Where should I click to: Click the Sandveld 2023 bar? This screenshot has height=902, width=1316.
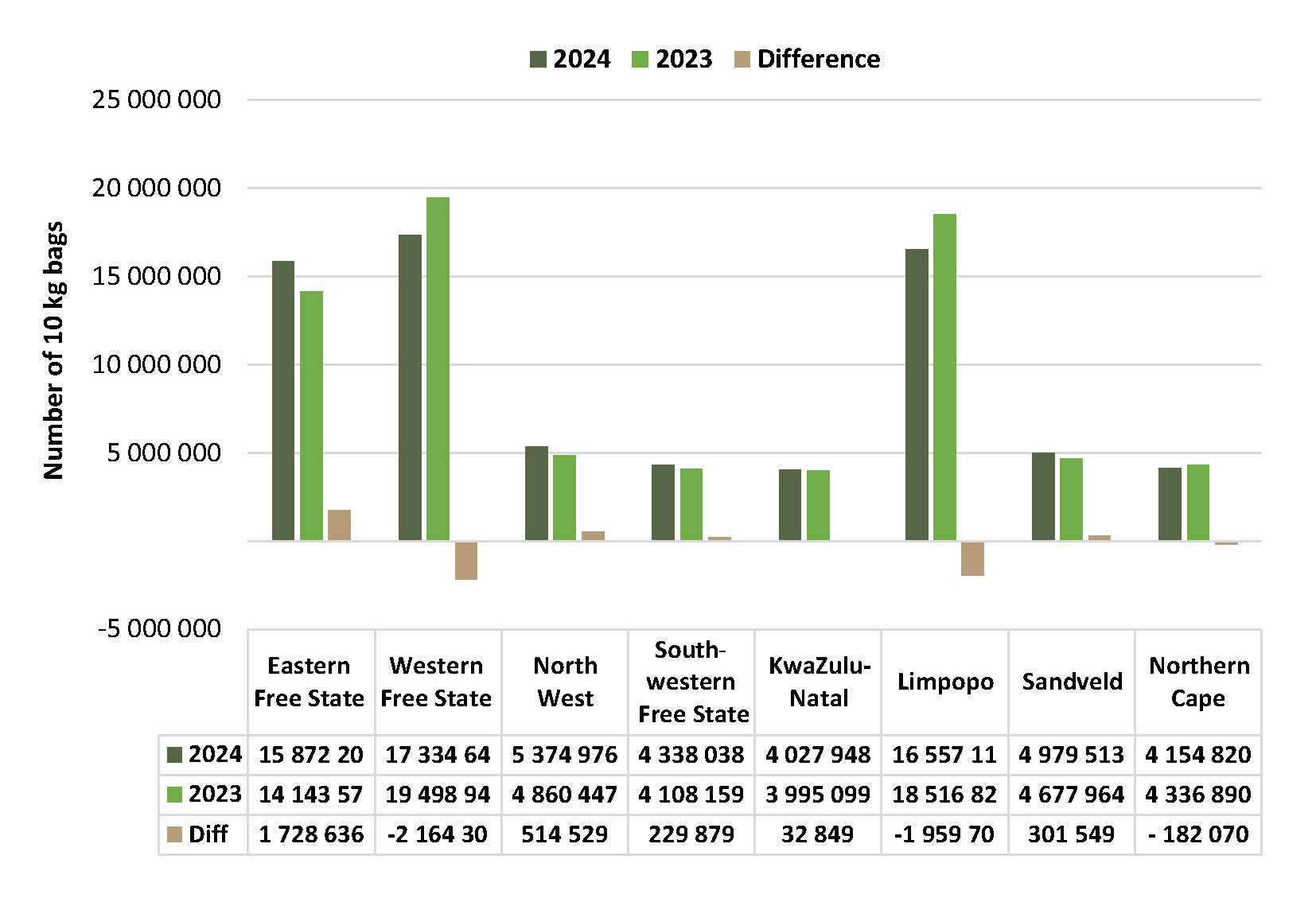(x=1071, y=500)
